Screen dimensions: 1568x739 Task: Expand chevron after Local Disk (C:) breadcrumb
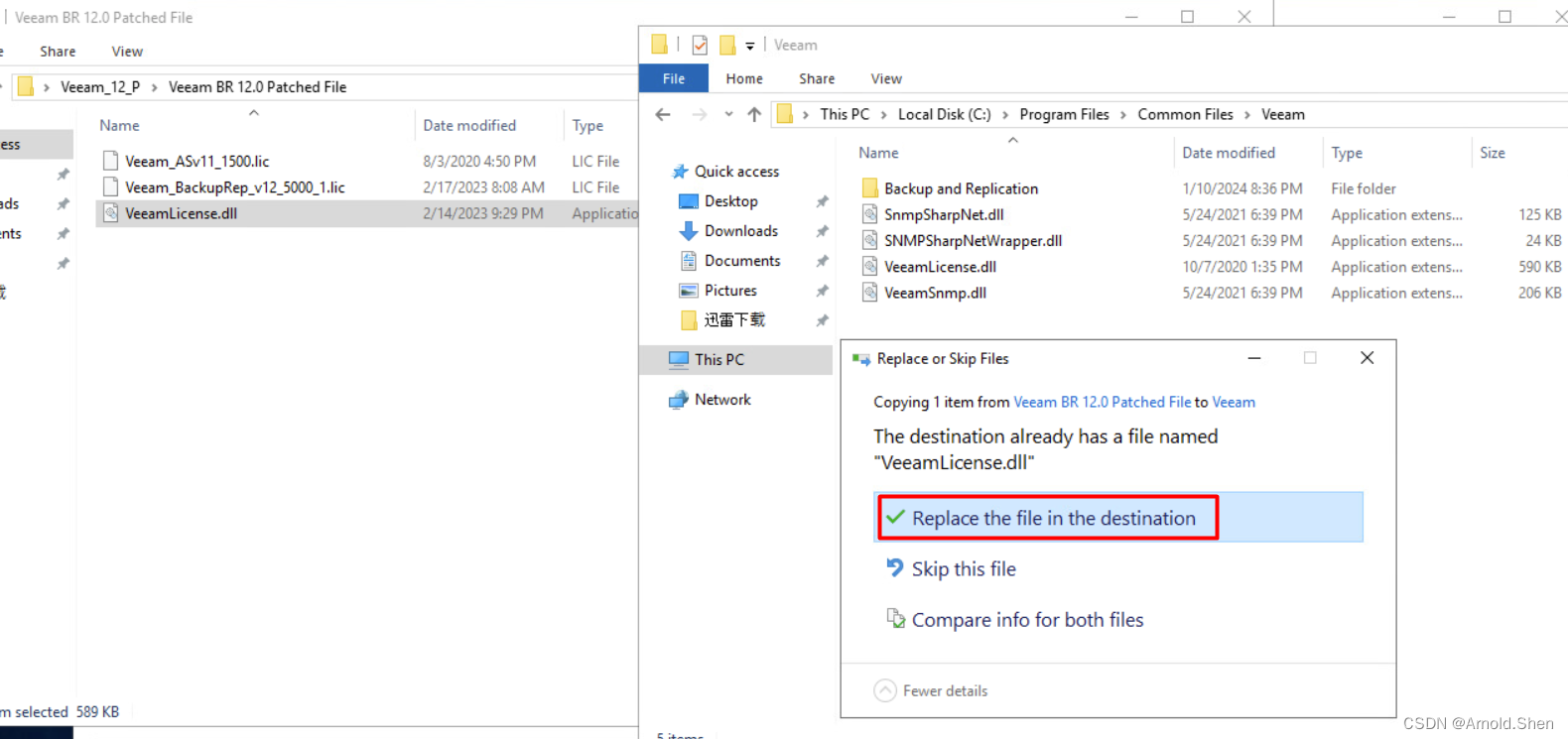[1005, 115]
